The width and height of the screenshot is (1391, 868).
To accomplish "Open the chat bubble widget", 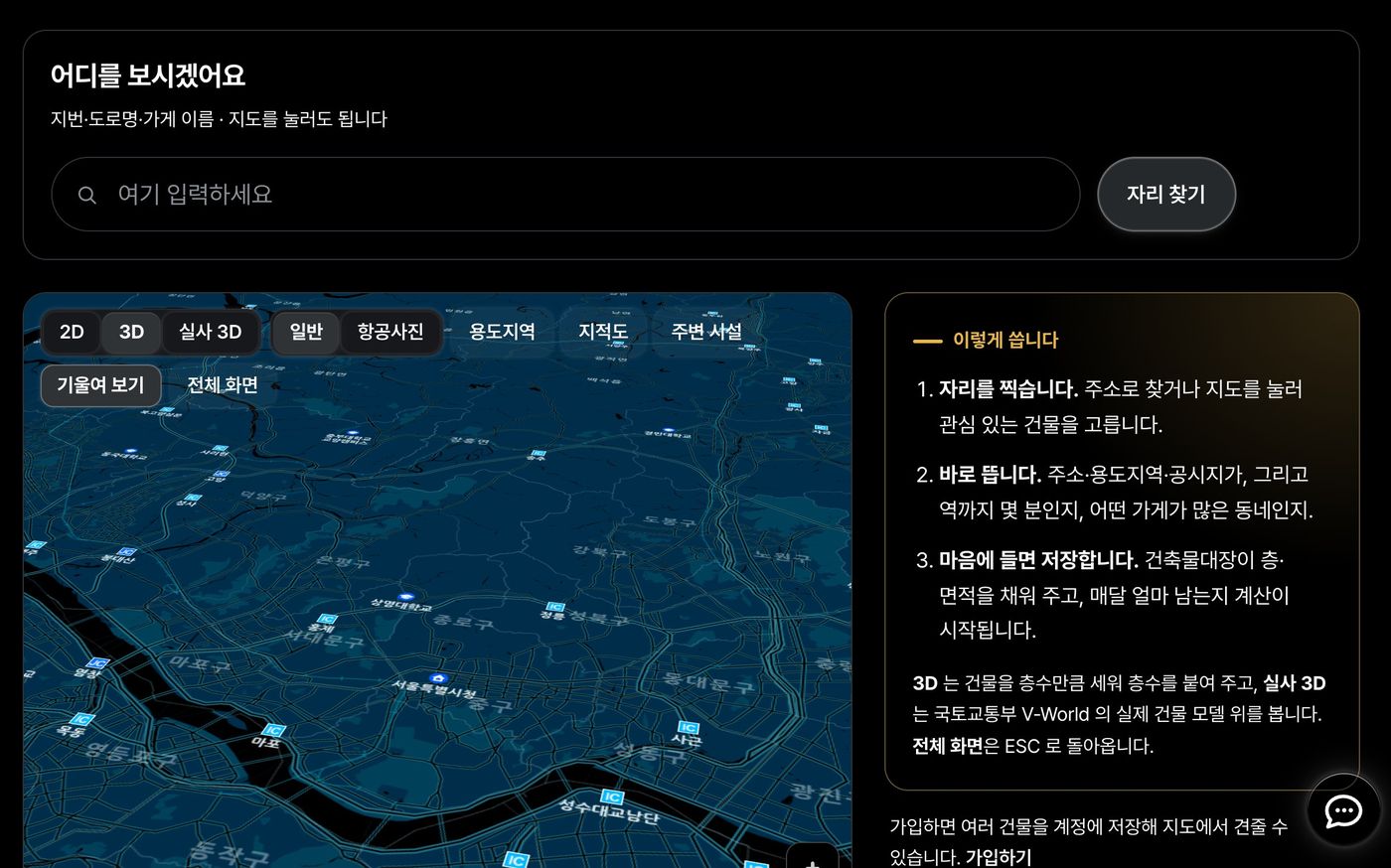I will (x=1343, y=810).
